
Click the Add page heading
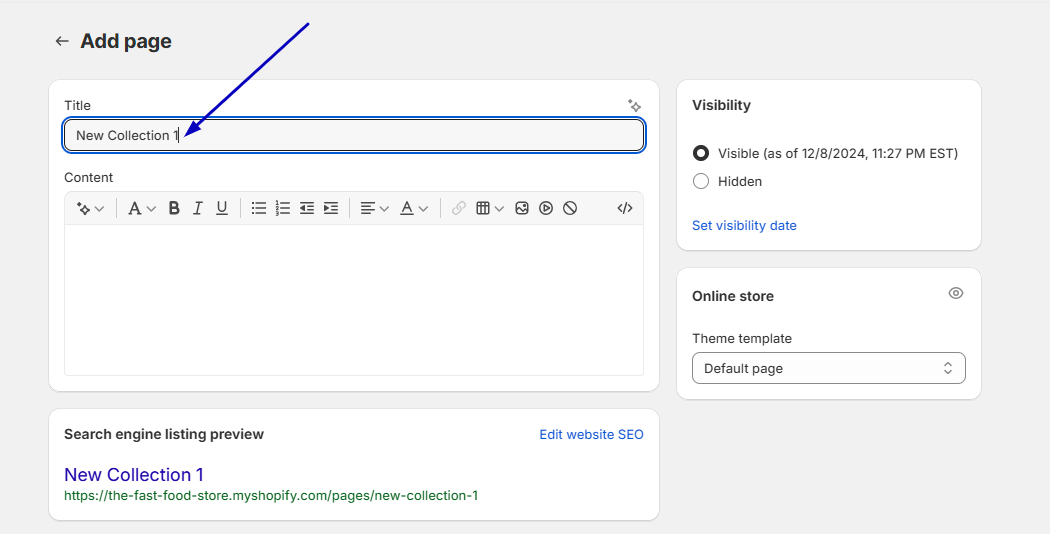pos(126,41)
